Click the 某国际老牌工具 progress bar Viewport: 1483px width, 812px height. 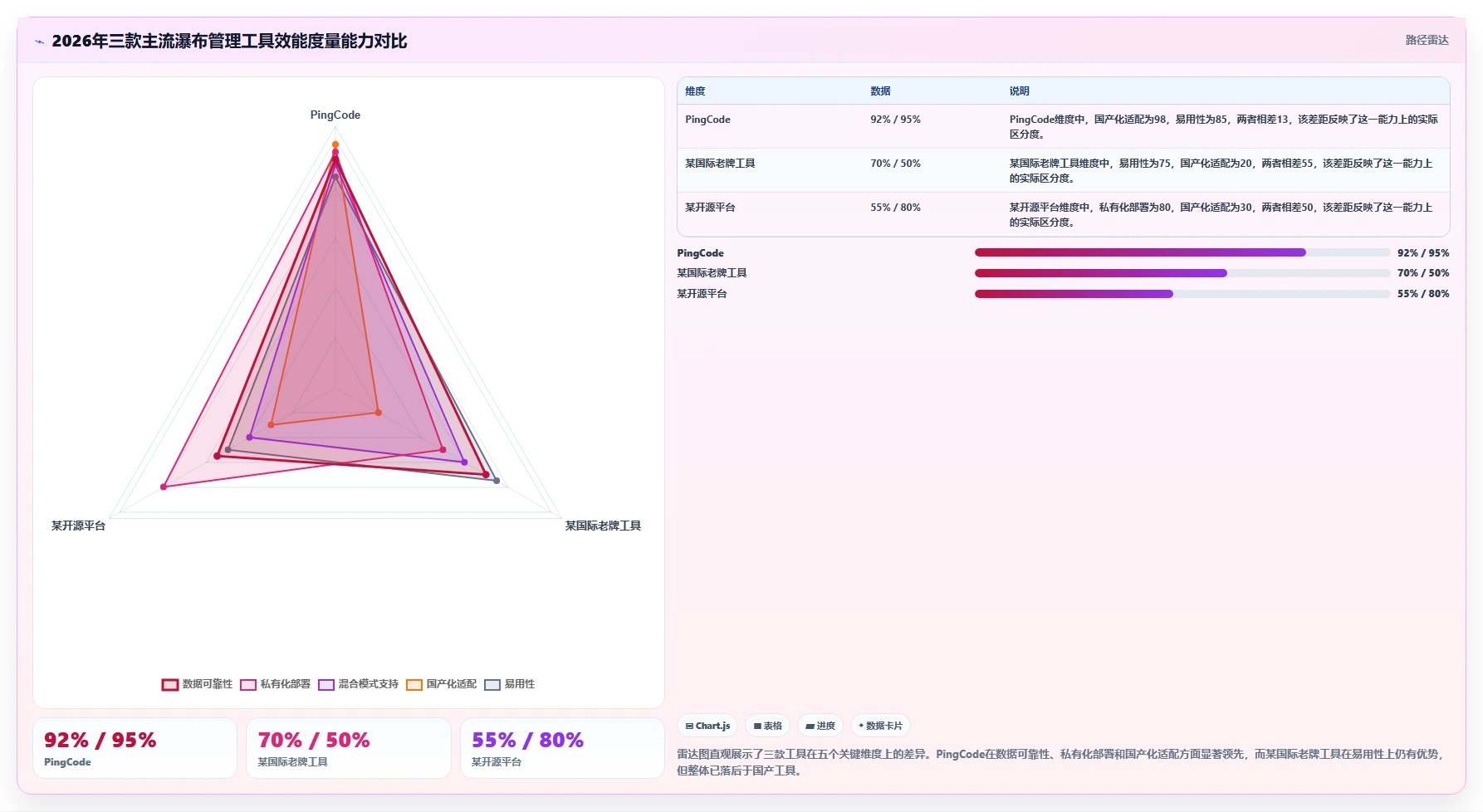click(x=1182, y=273)
